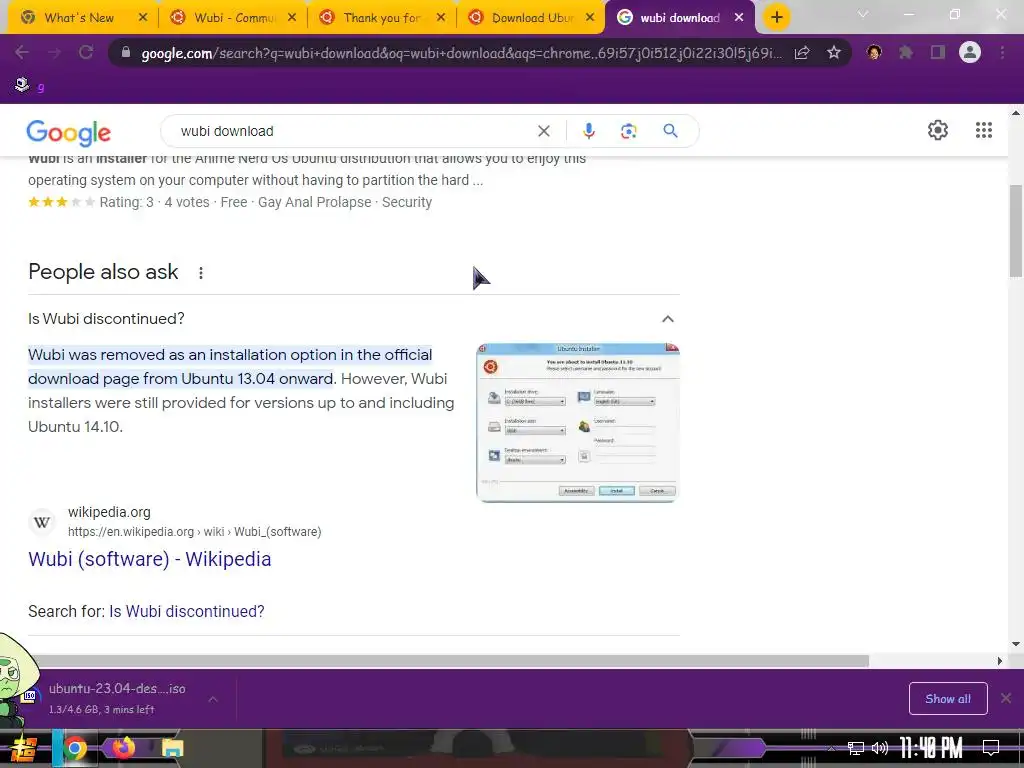Close the wubi download tab
This screenshot has height=768, width=1024.
click(x=739, y=18)
